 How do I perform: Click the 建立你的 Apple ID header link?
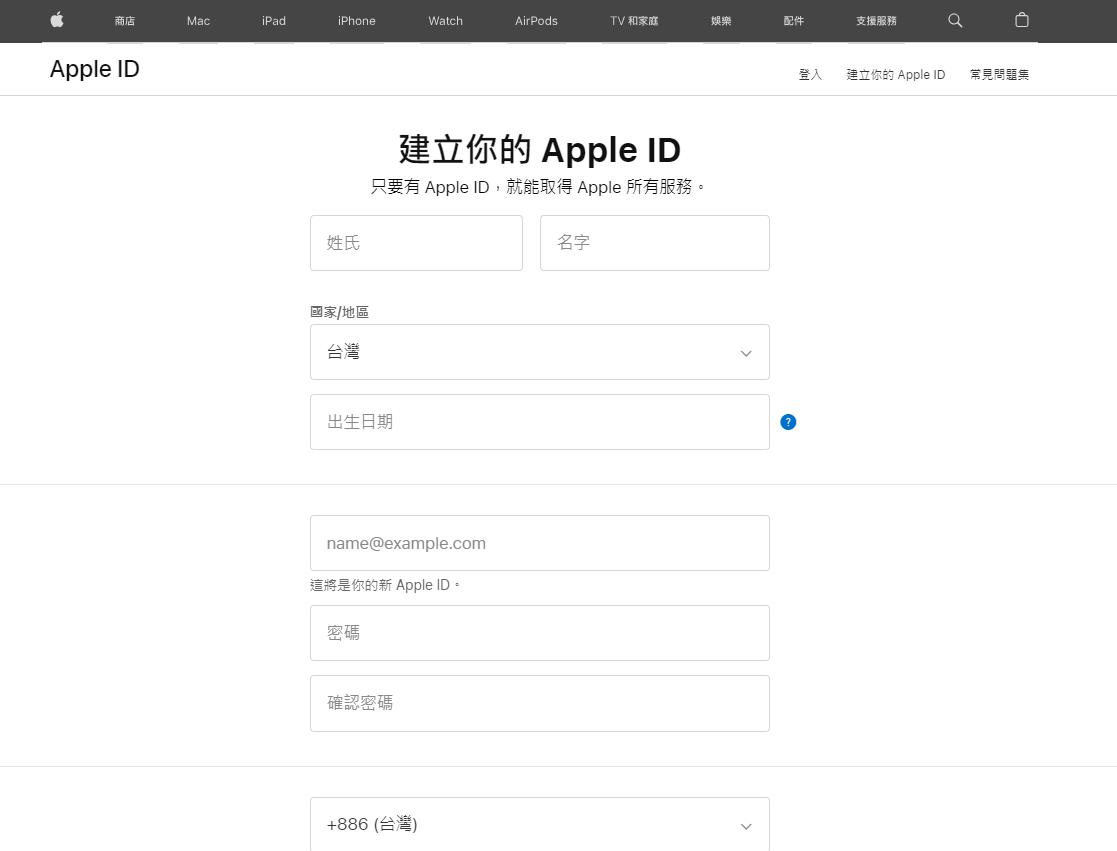(895, 75)
